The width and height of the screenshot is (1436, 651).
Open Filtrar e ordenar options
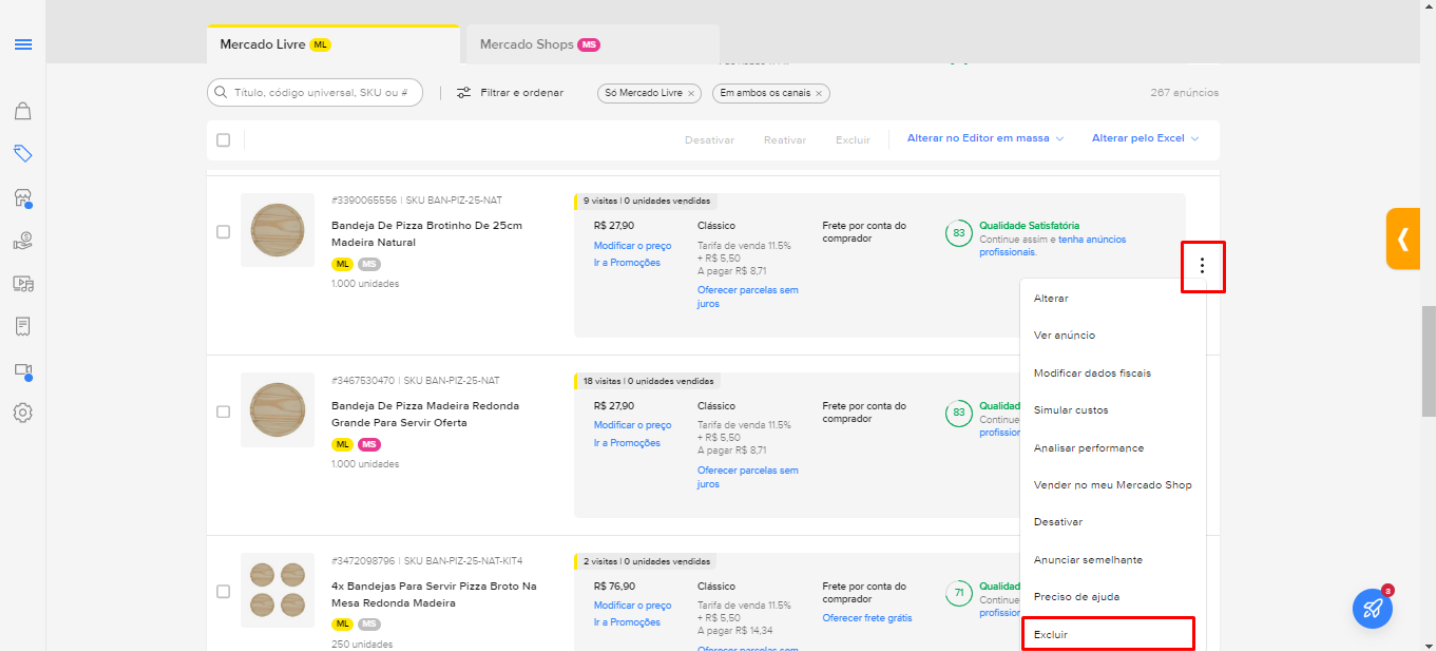510,93
